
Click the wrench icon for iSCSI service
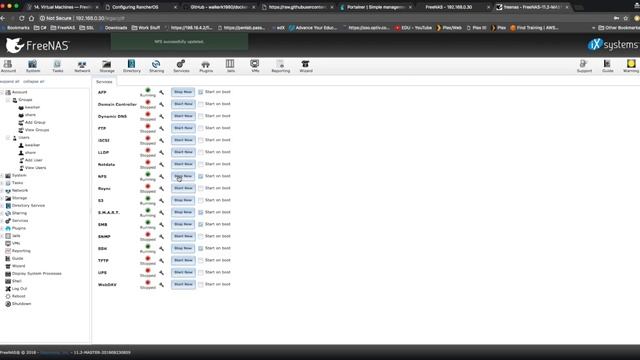pos(162,140)
